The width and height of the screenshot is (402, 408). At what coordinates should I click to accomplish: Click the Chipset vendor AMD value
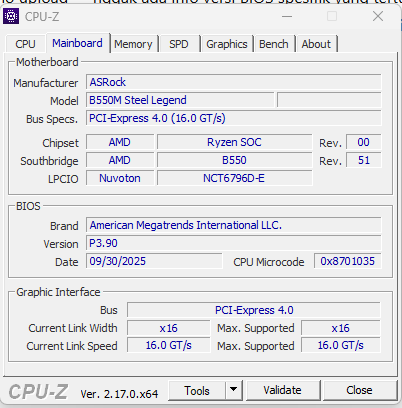(x=120, y=142)
